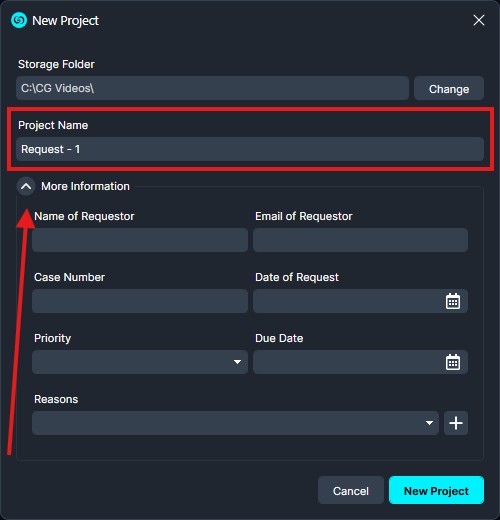Click the cyan New Project button

coord(436,490)
